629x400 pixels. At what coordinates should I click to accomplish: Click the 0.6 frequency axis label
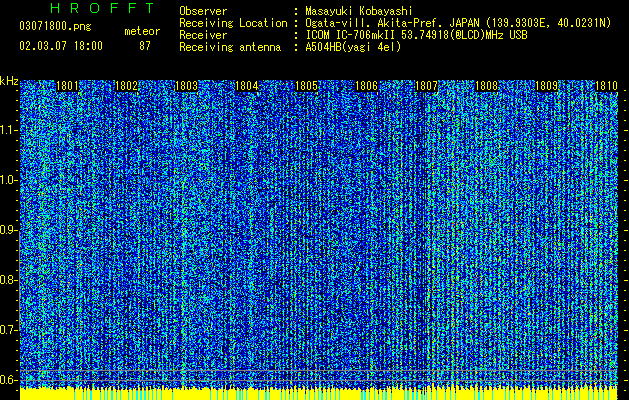pos(8,380)
